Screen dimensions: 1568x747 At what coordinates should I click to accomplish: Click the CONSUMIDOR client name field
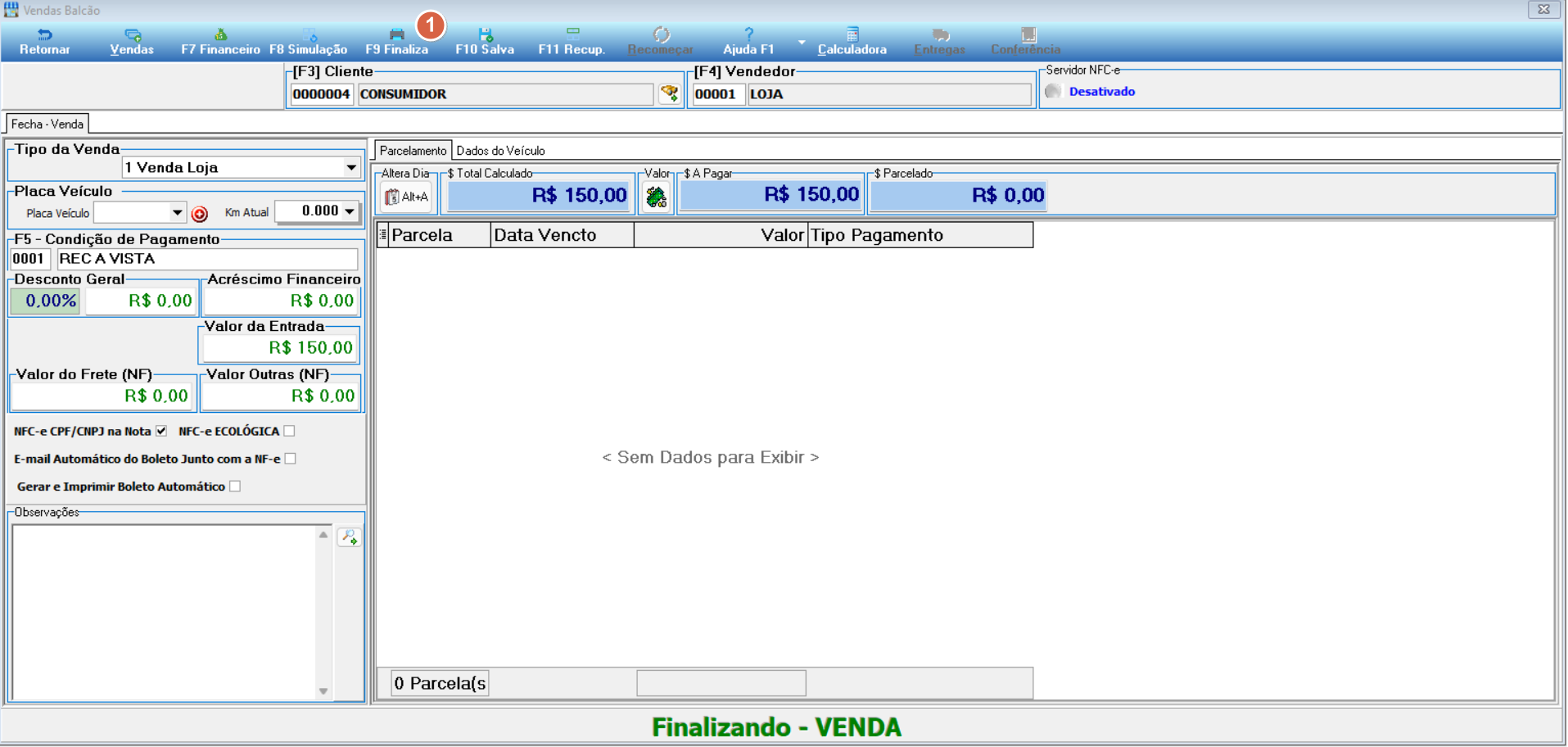coord(505,94)
